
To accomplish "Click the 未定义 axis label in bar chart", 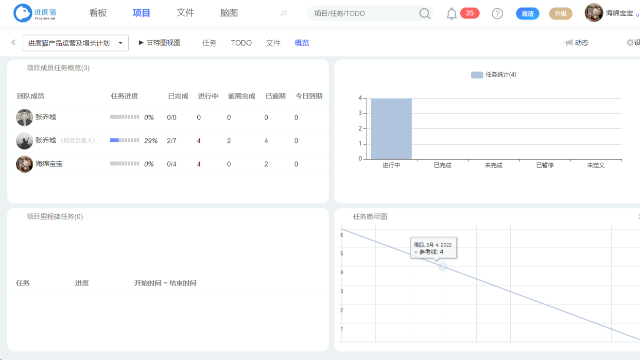I will point(596,165).
